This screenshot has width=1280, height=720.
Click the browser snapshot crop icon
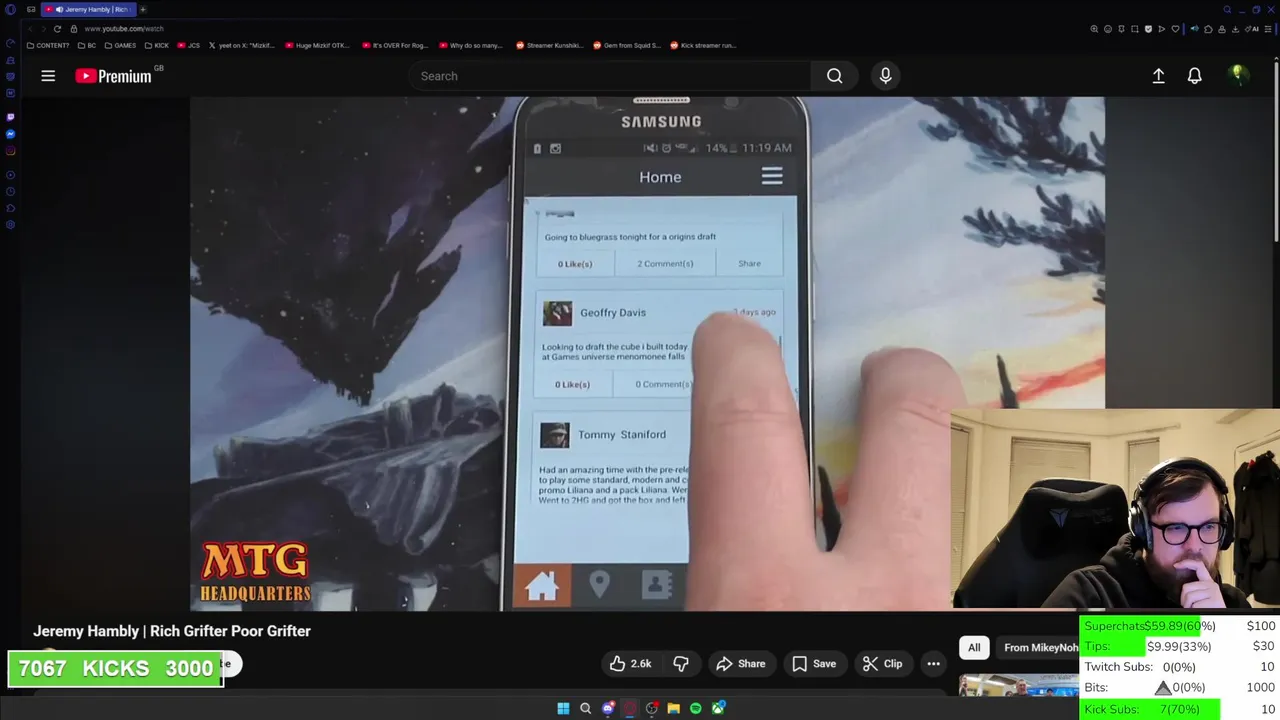(x=1135, y=29)
